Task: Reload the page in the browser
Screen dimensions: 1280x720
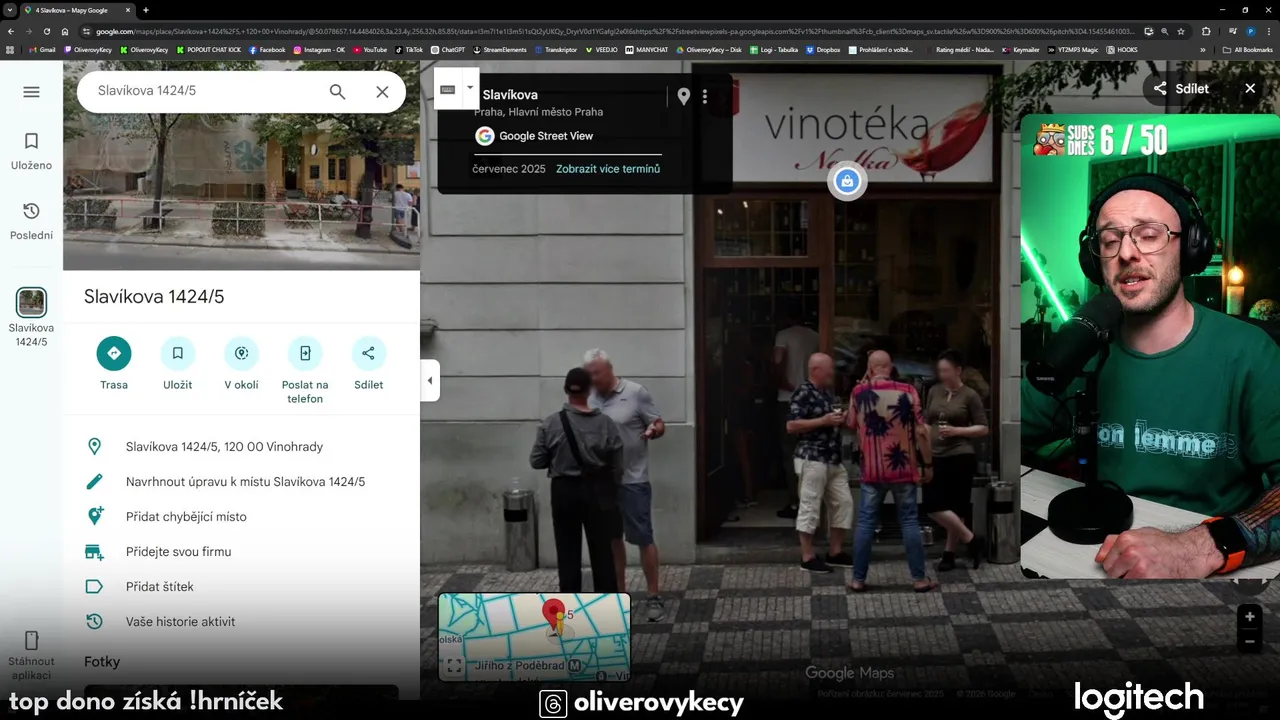Action: pos(46,31)
